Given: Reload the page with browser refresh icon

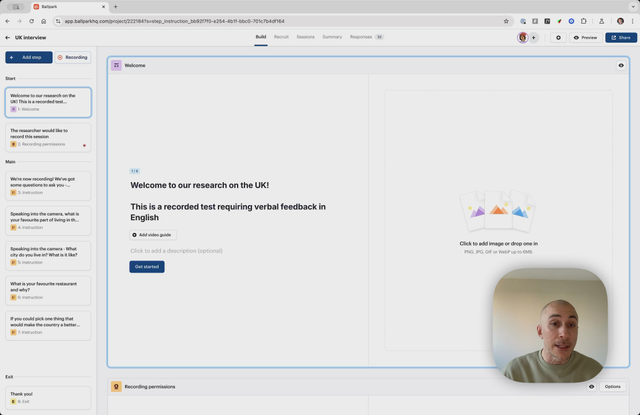Looking at the screenshot, I should [31, 21].
